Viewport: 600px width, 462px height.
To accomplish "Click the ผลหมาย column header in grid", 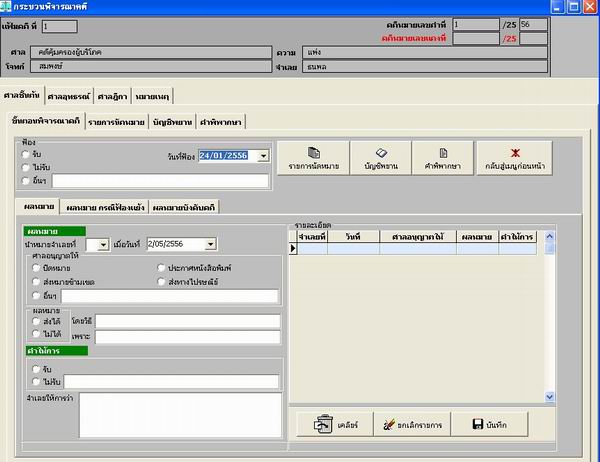I will pyautogui.click(x=477, y=237).
